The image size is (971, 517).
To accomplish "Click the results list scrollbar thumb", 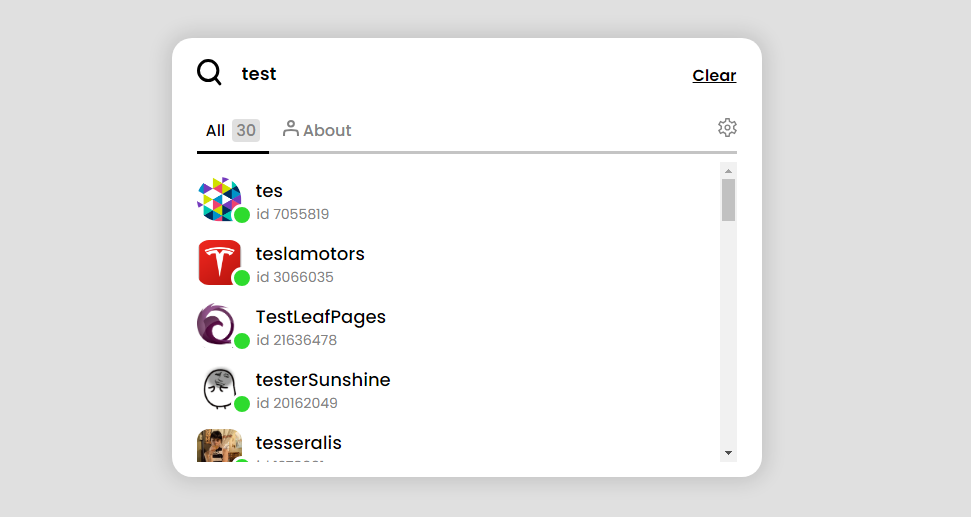I will click(729, 200).
